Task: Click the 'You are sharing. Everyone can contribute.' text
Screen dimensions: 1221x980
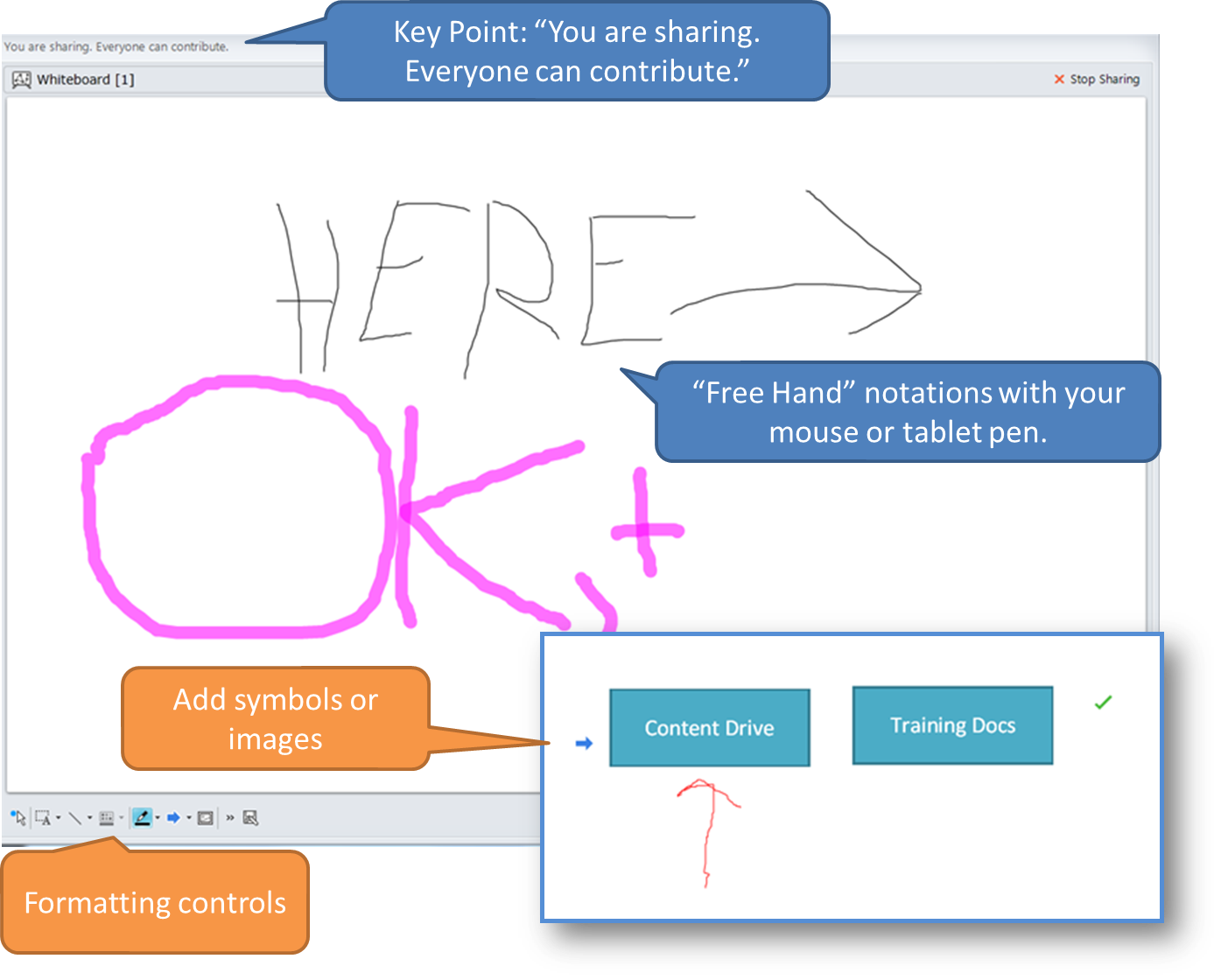Action: point(116,46)
